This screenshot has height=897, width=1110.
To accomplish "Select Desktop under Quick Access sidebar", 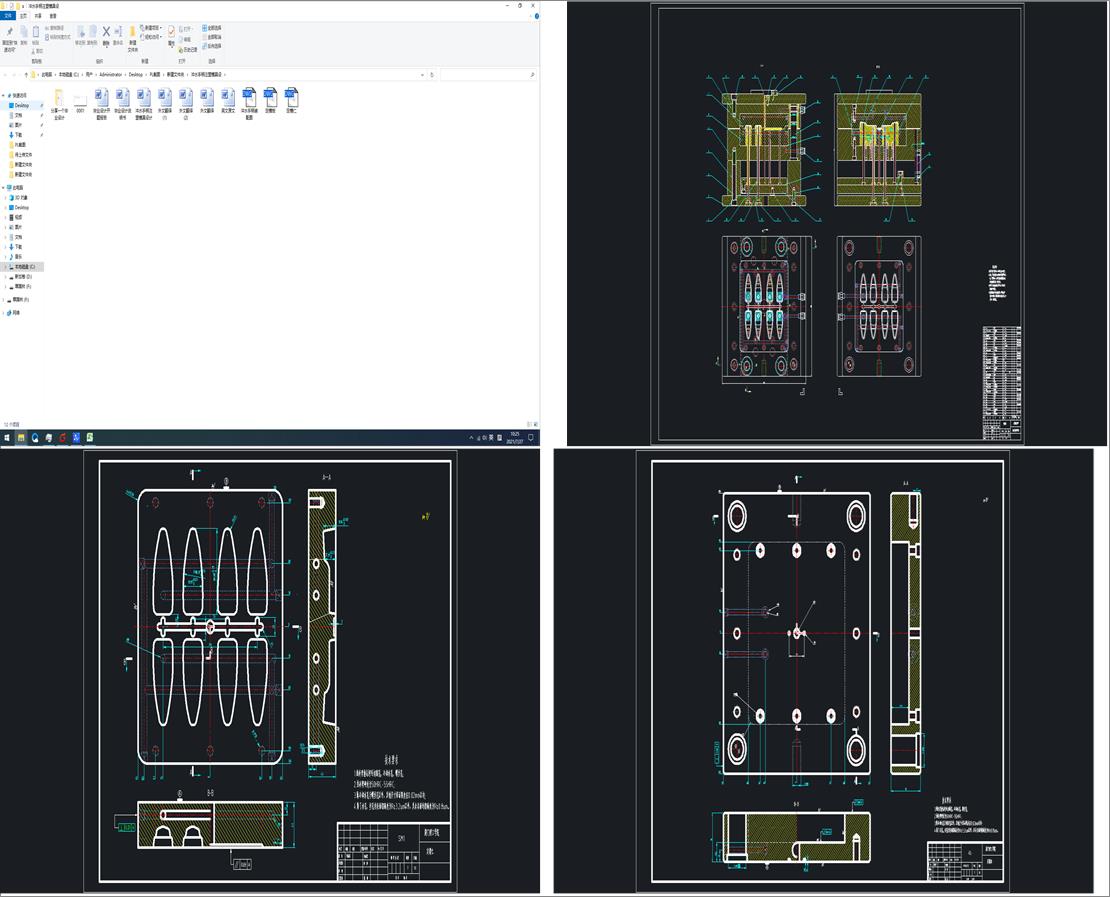I will (22, 105).
